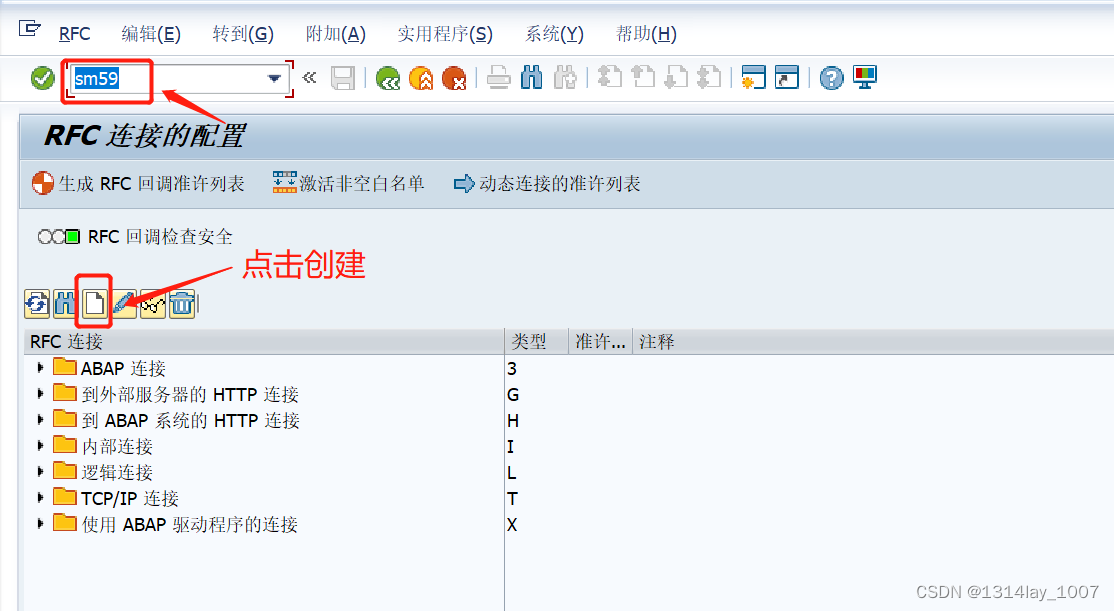Click the green Back icon
1114x611 pixels.
tap(388, 78)
